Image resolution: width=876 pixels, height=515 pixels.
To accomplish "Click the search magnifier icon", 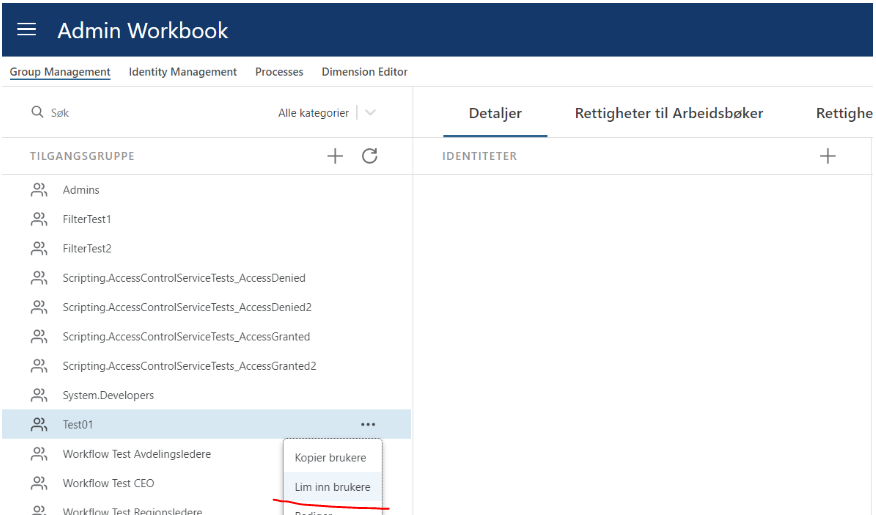I will click(x=38, y=113).
